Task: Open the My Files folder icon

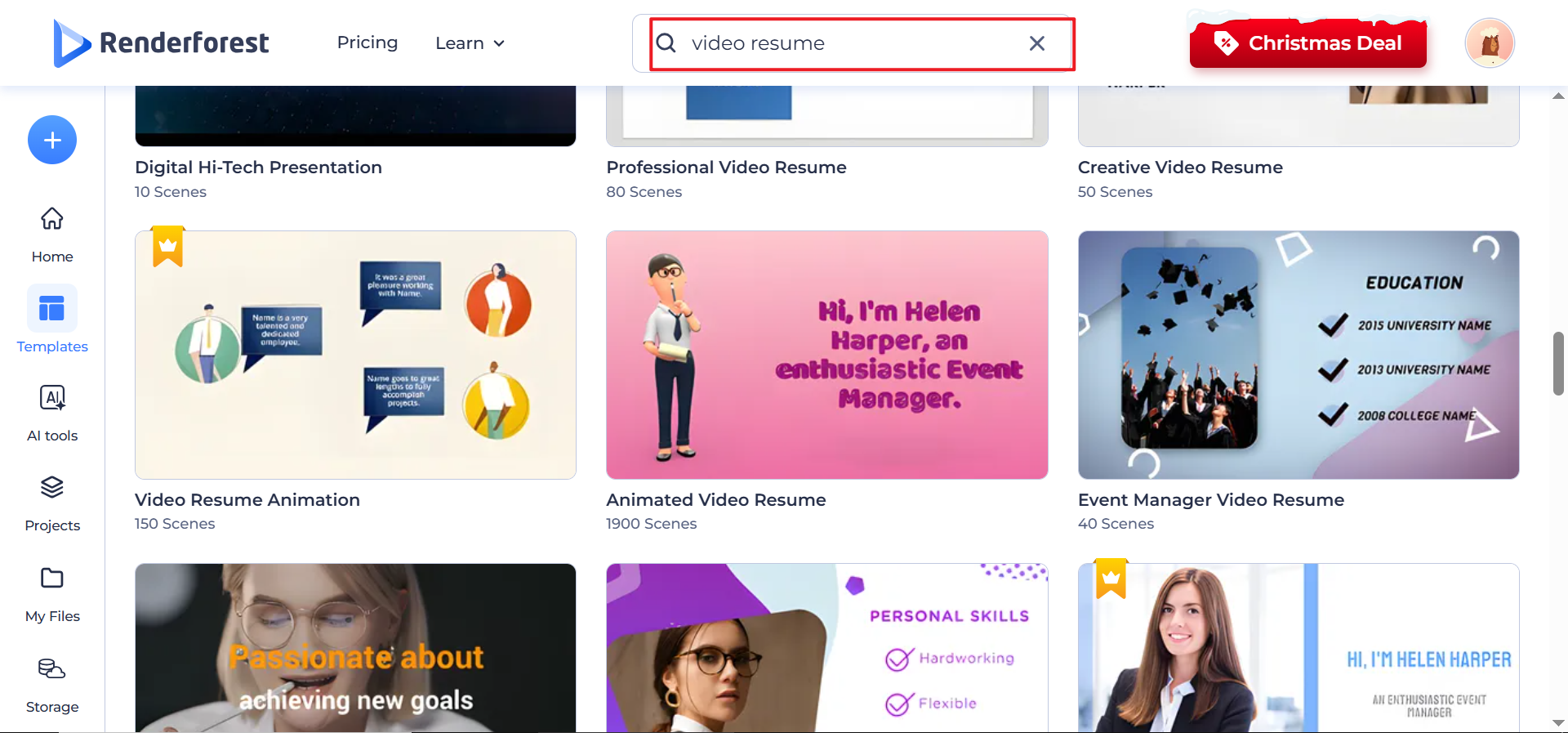Action: click(x=52, y=579)
